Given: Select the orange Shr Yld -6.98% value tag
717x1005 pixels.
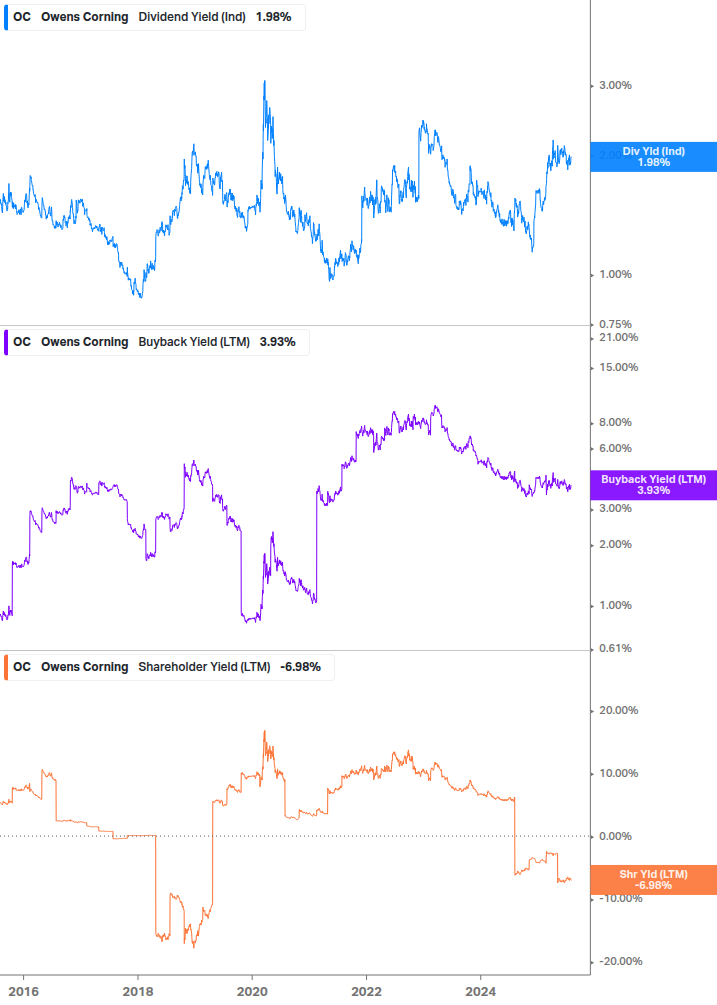Looking at the screenshot, I should tap(654, 880).
